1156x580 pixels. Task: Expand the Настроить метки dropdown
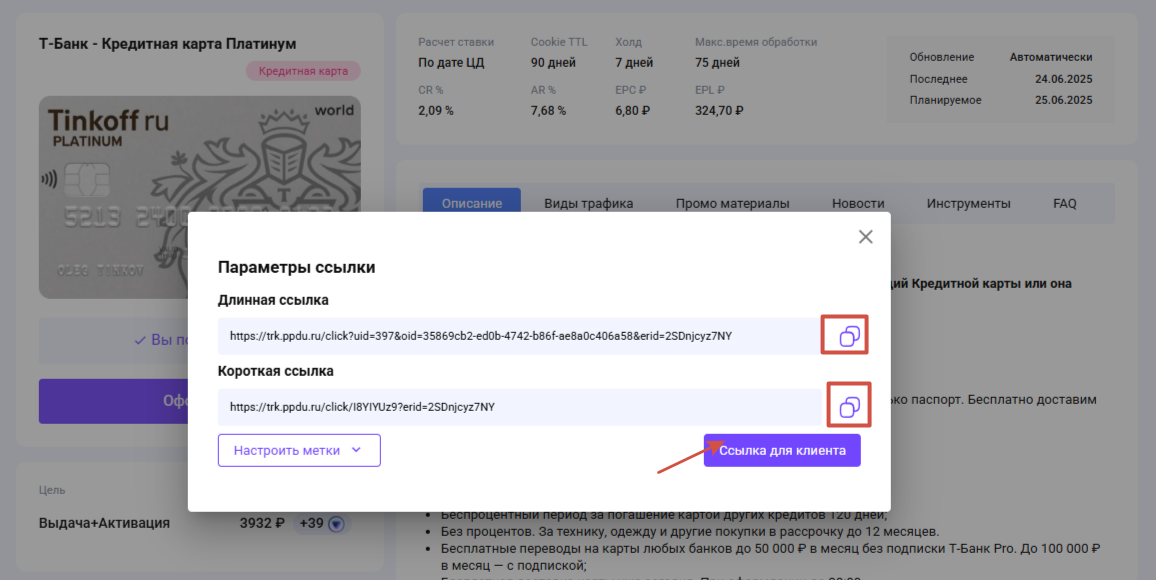[x=299, y=450]
